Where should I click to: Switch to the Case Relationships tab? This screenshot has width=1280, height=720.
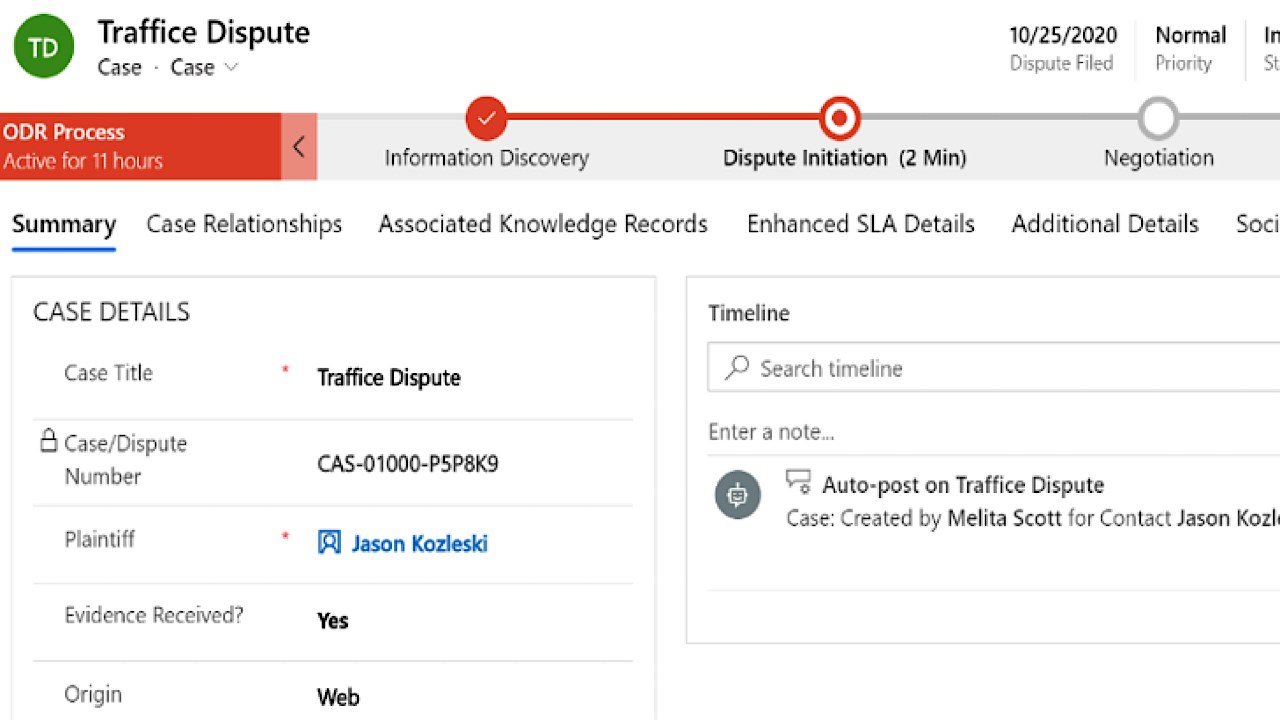coord(244,224)
